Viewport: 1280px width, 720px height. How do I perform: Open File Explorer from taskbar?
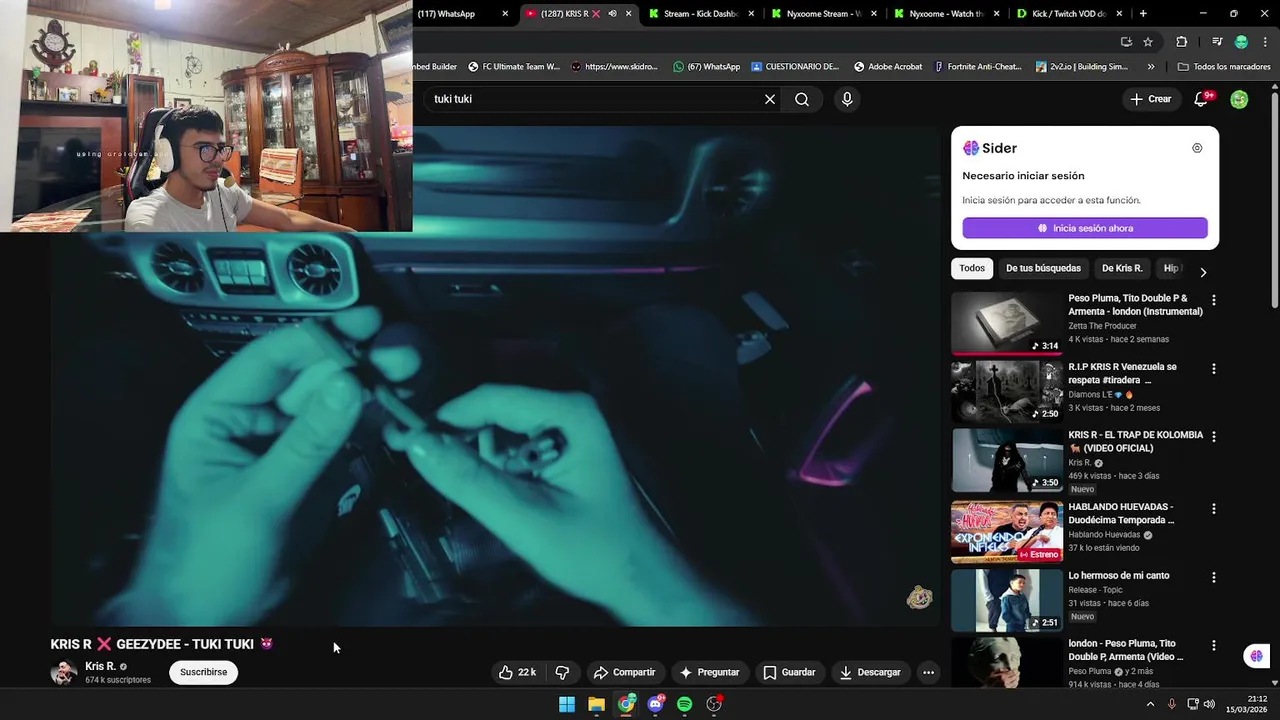tap(596, 704)
